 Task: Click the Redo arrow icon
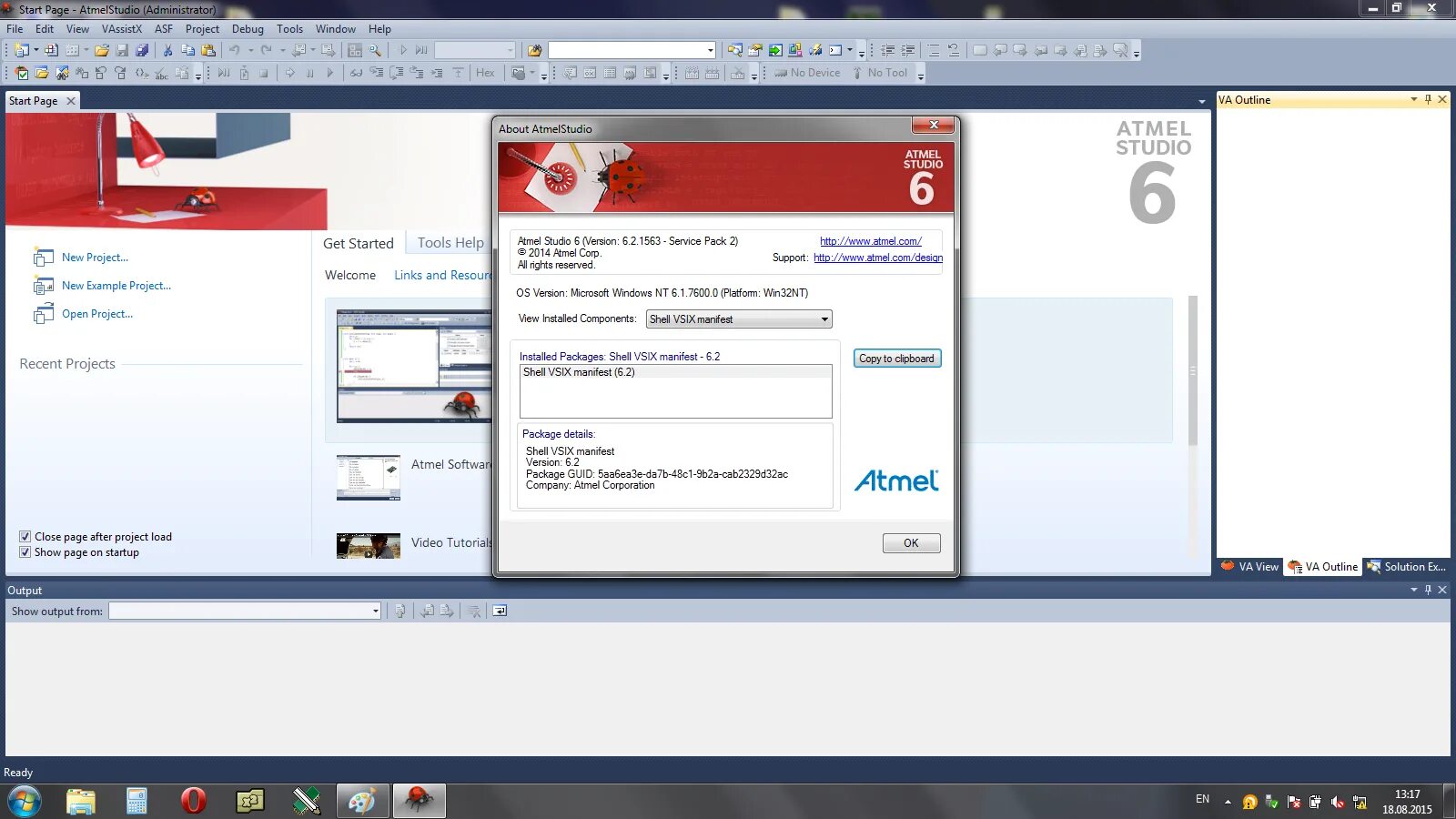coord(266,50)
